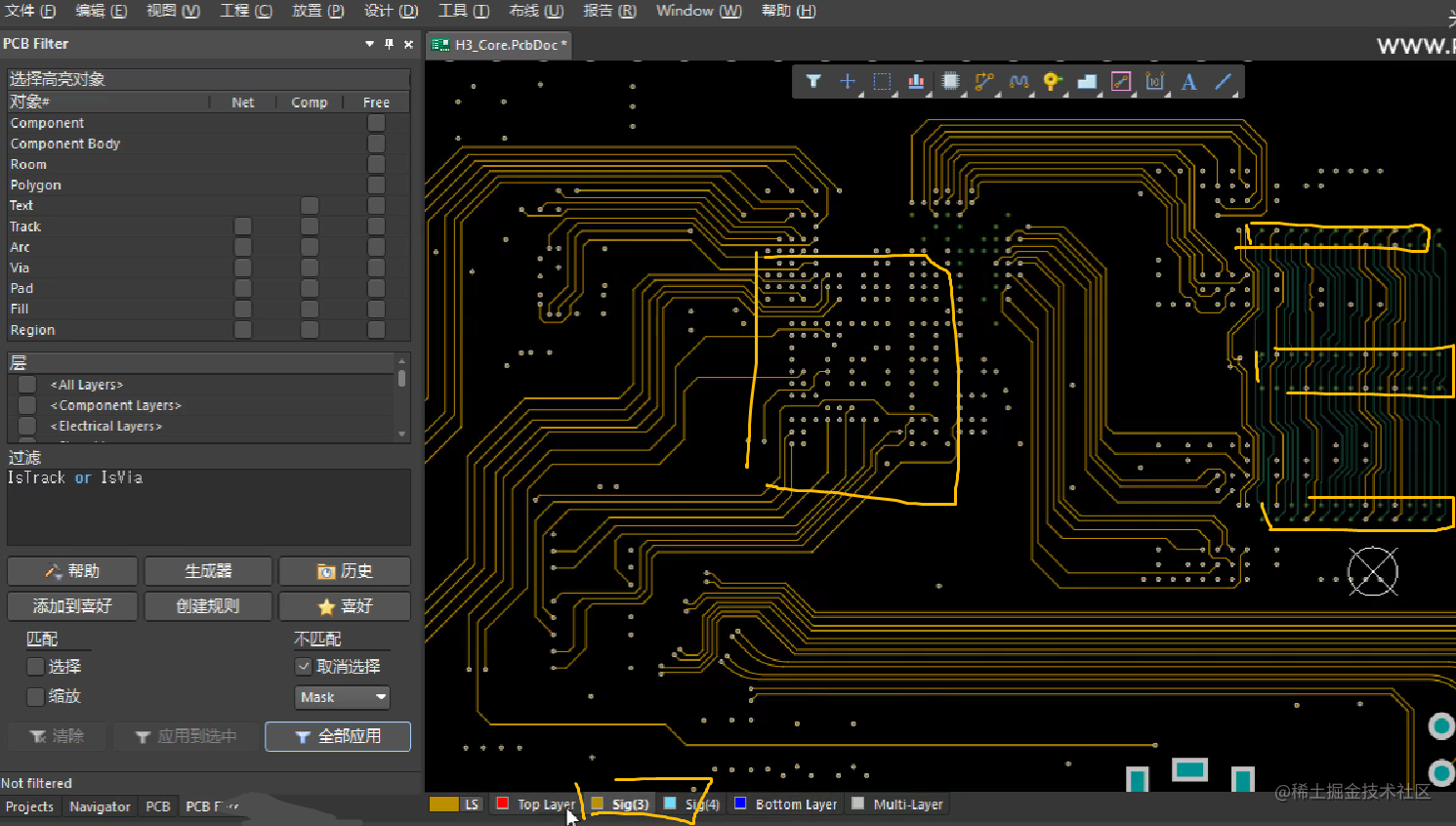The width and height of the screenshot is (1456, 826).
Task: Uncheck the 取消选择 checkbox
Action: (x=304, y=667)
